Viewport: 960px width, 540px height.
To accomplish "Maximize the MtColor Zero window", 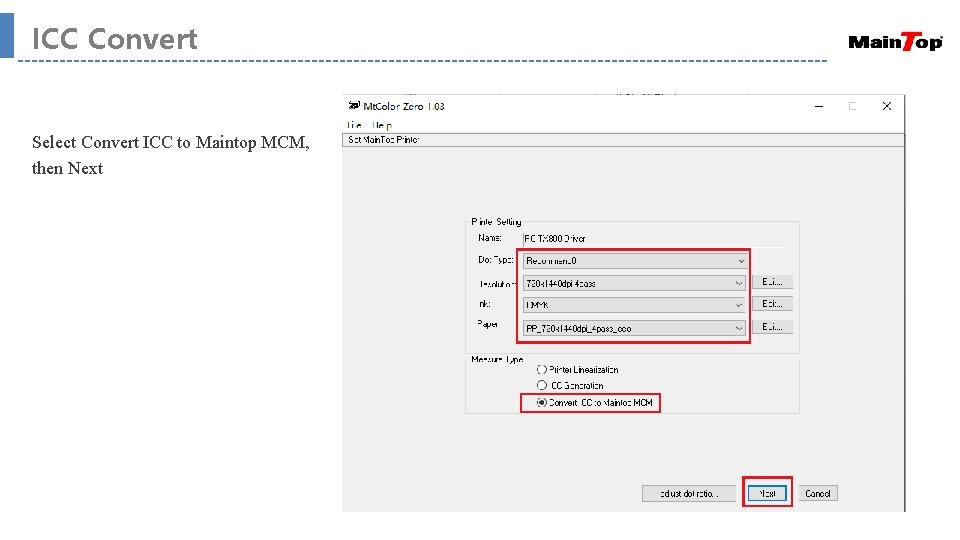I will (852, 107).
